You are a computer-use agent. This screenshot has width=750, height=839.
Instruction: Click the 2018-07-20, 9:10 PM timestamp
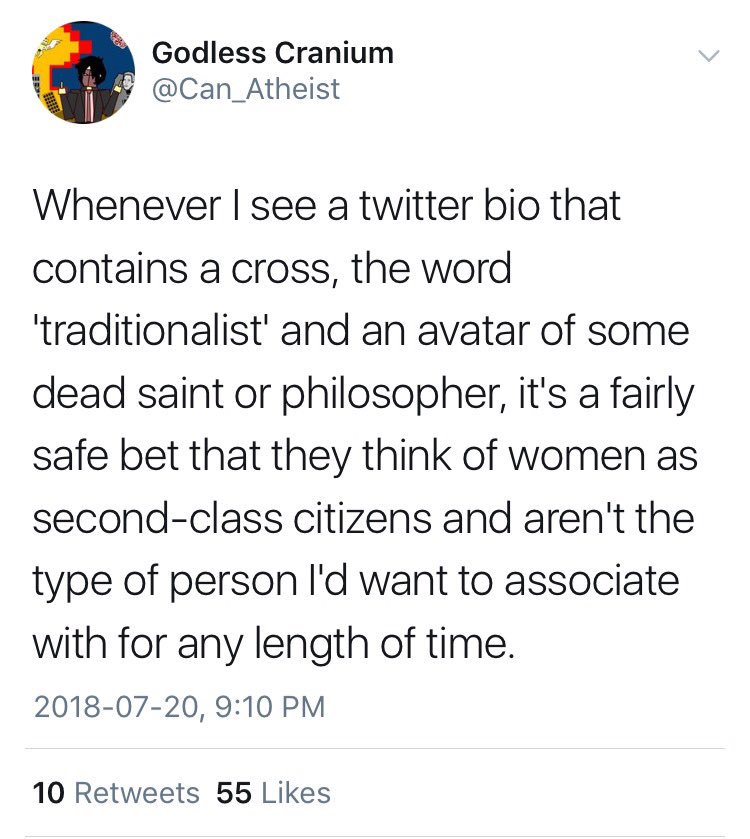pos(179,706)
